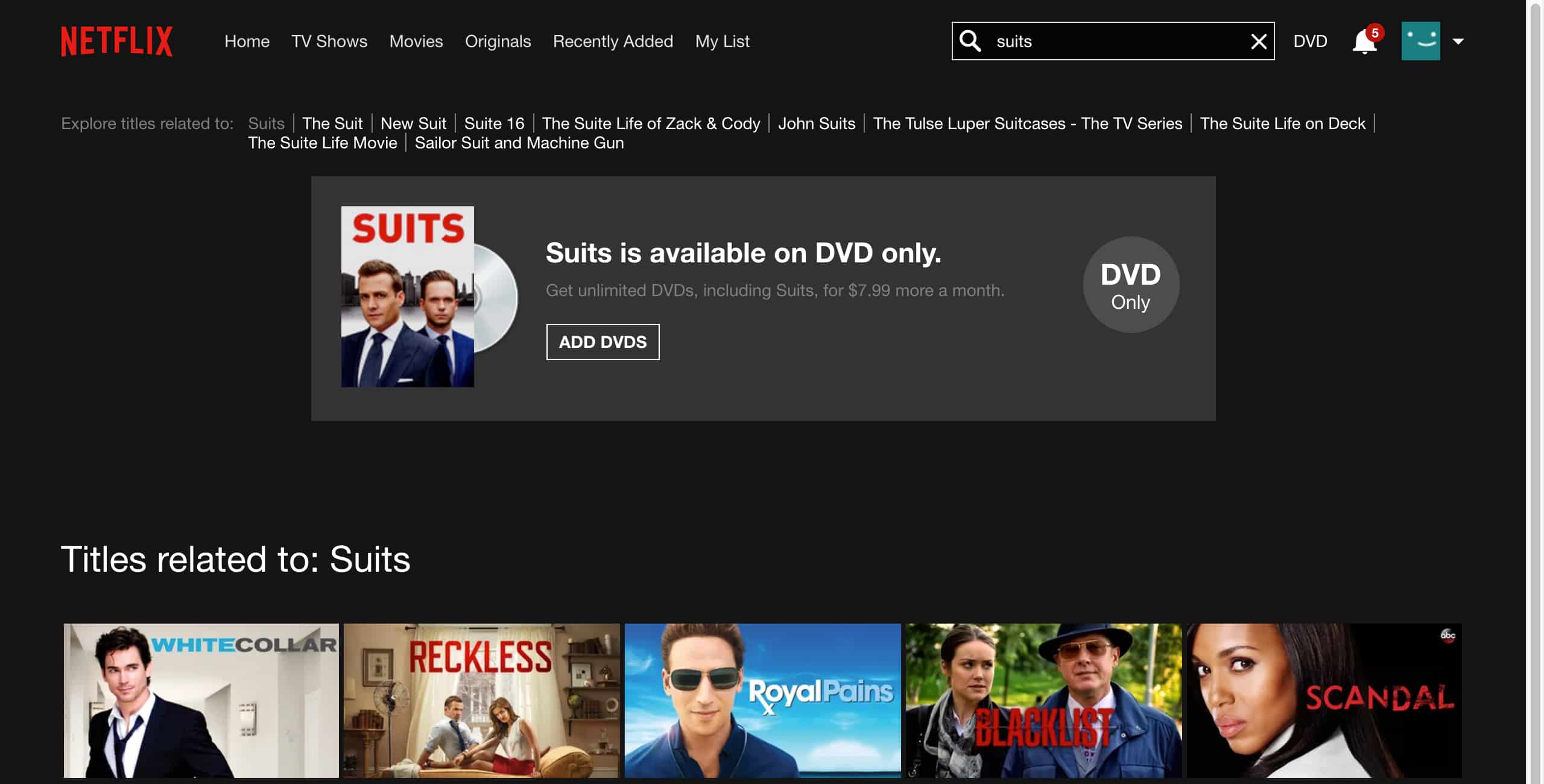
Task: Open Recently Added
Action: [613, 41]
